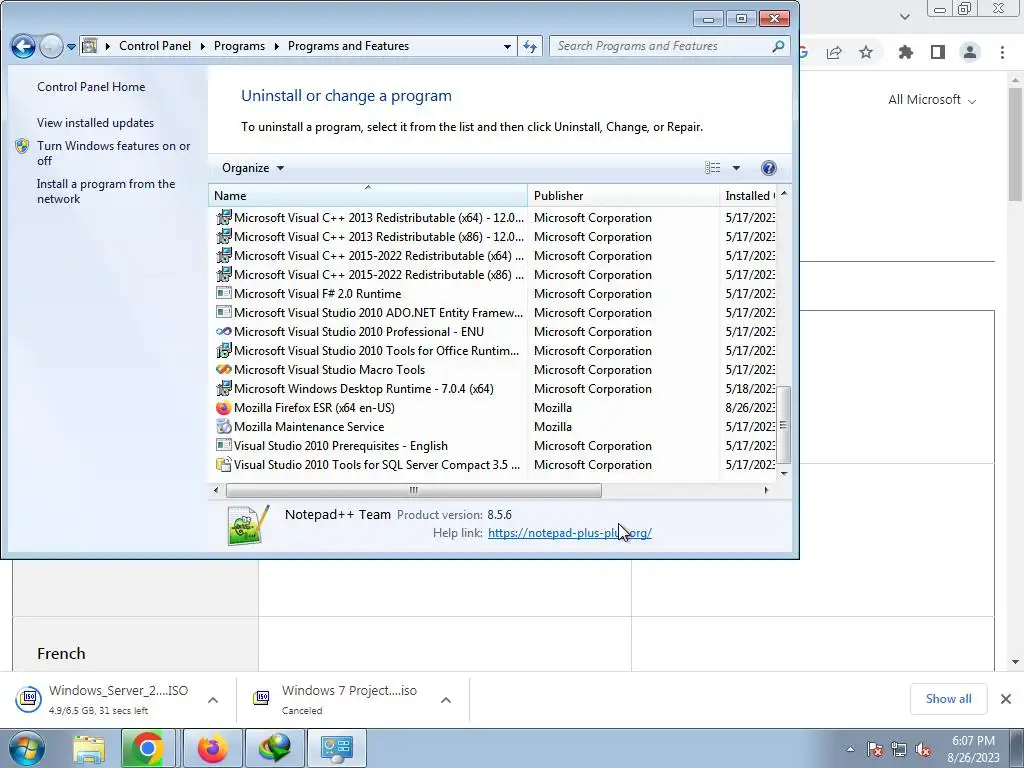Open the Organize dropdown menu
The height and width of the screenshot is (768, 1024).
coord(253,168)
